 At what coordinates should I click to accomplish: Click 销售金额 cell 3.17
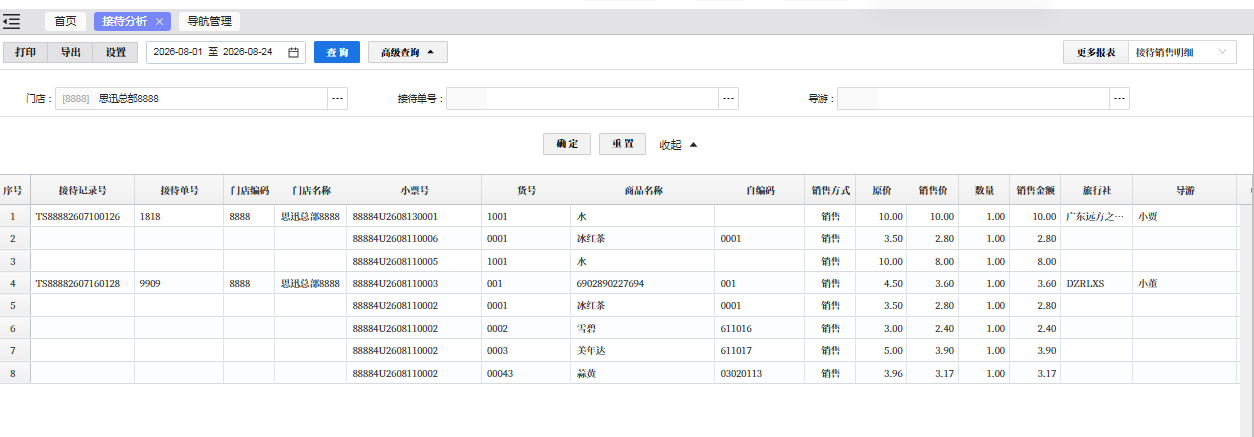pos(1046,374)
